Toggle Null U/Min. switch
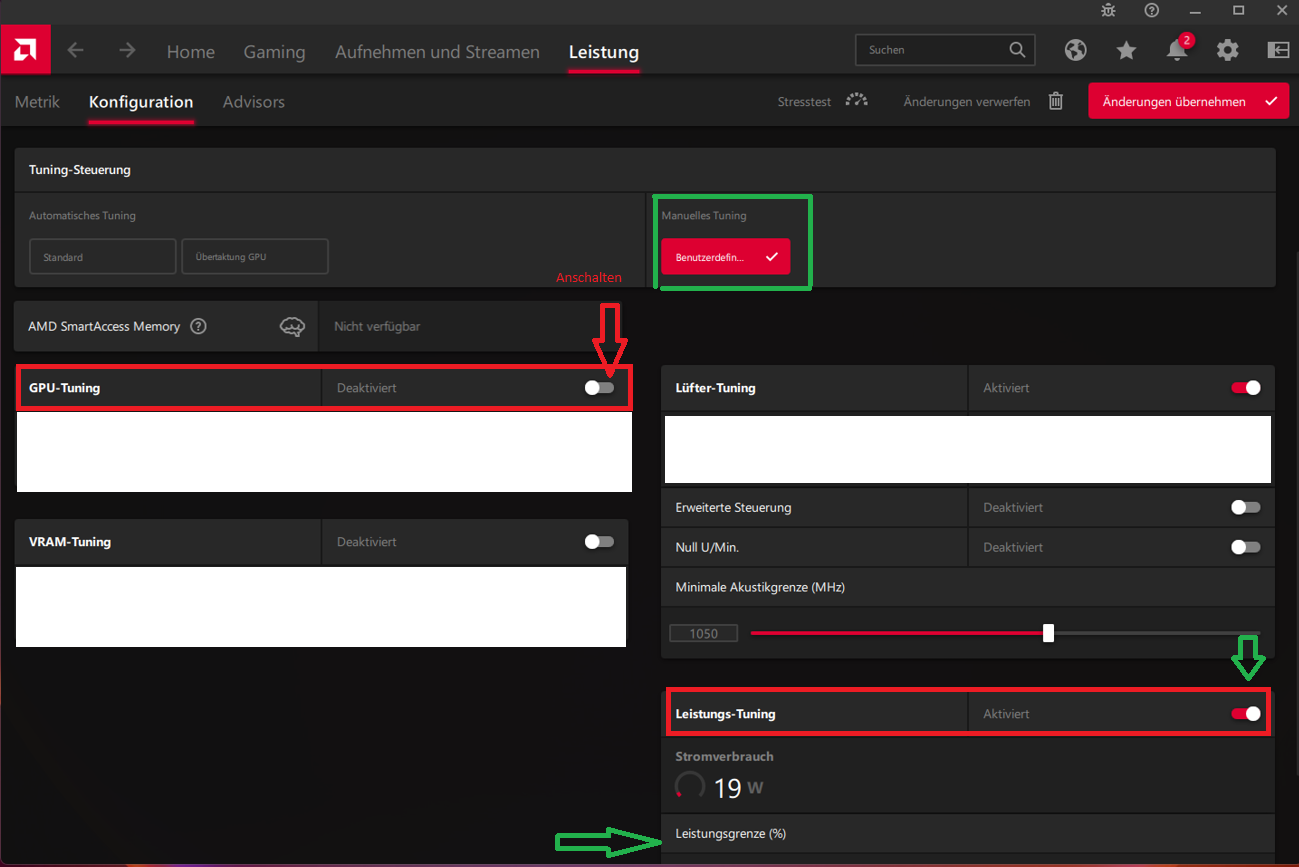1299x867 pixels. click(1246, 547)
